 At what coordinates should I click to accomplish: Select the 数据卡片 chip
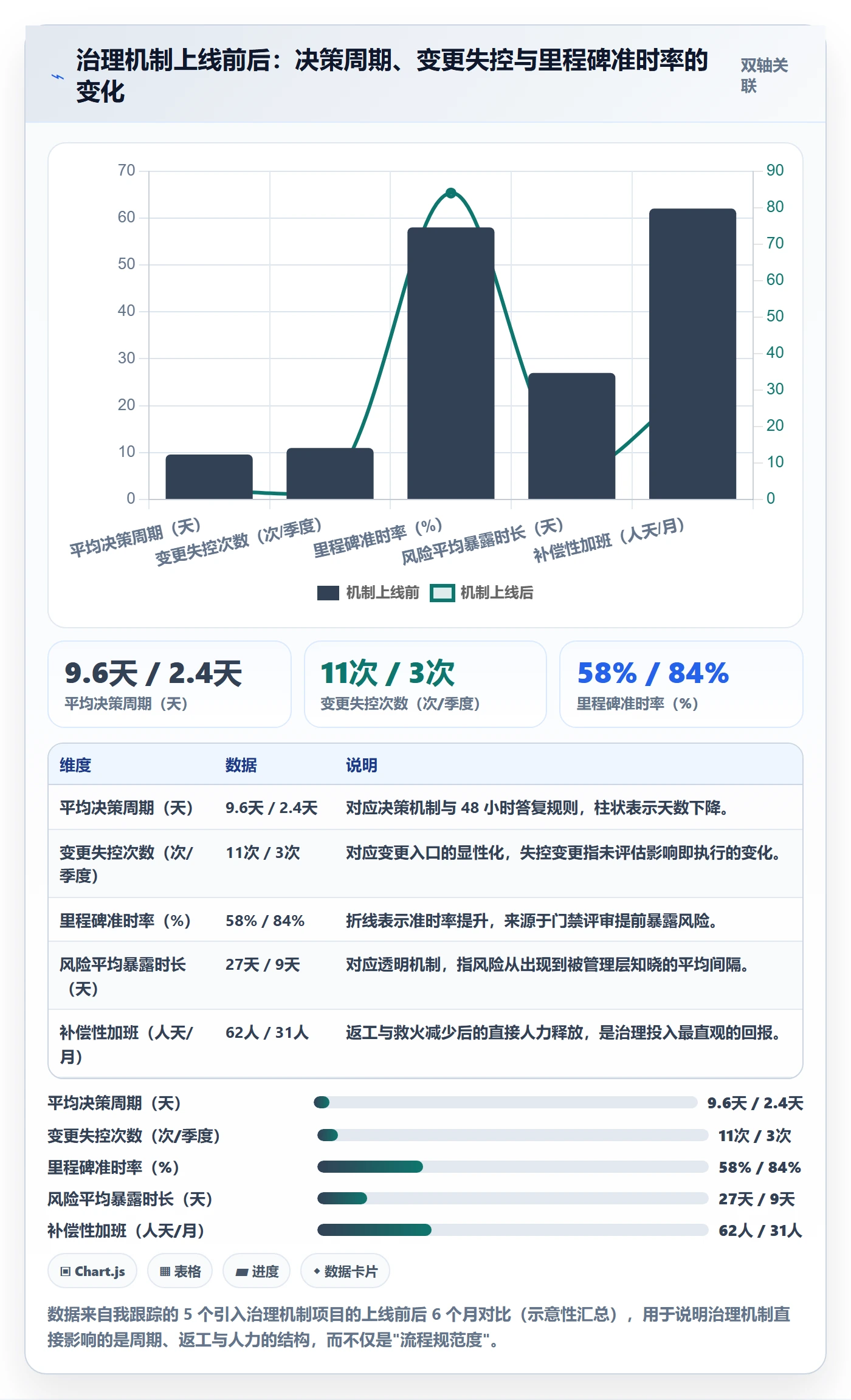coord(345,1271)
